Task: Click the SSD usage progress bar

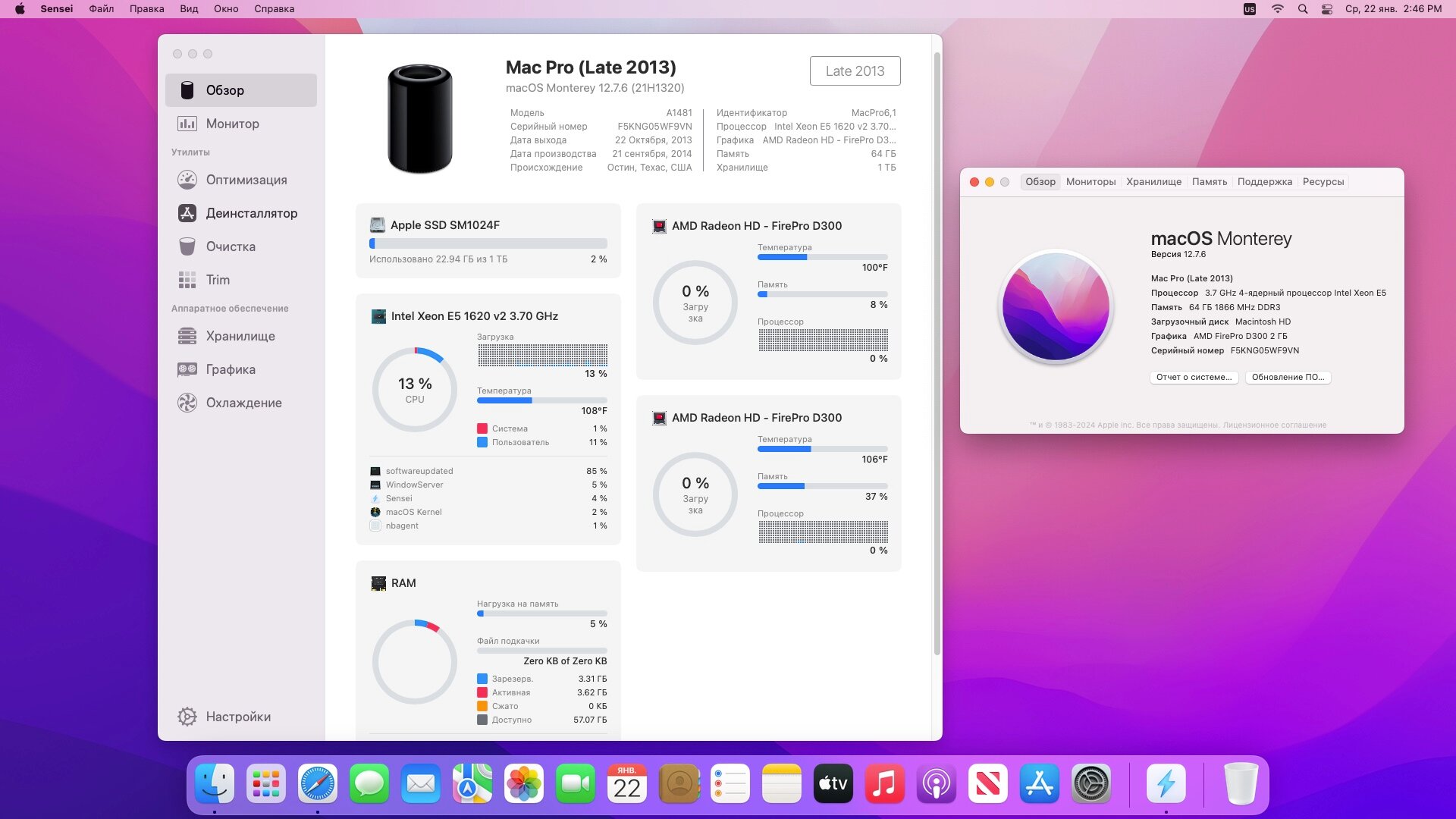Action: point(488,243)
